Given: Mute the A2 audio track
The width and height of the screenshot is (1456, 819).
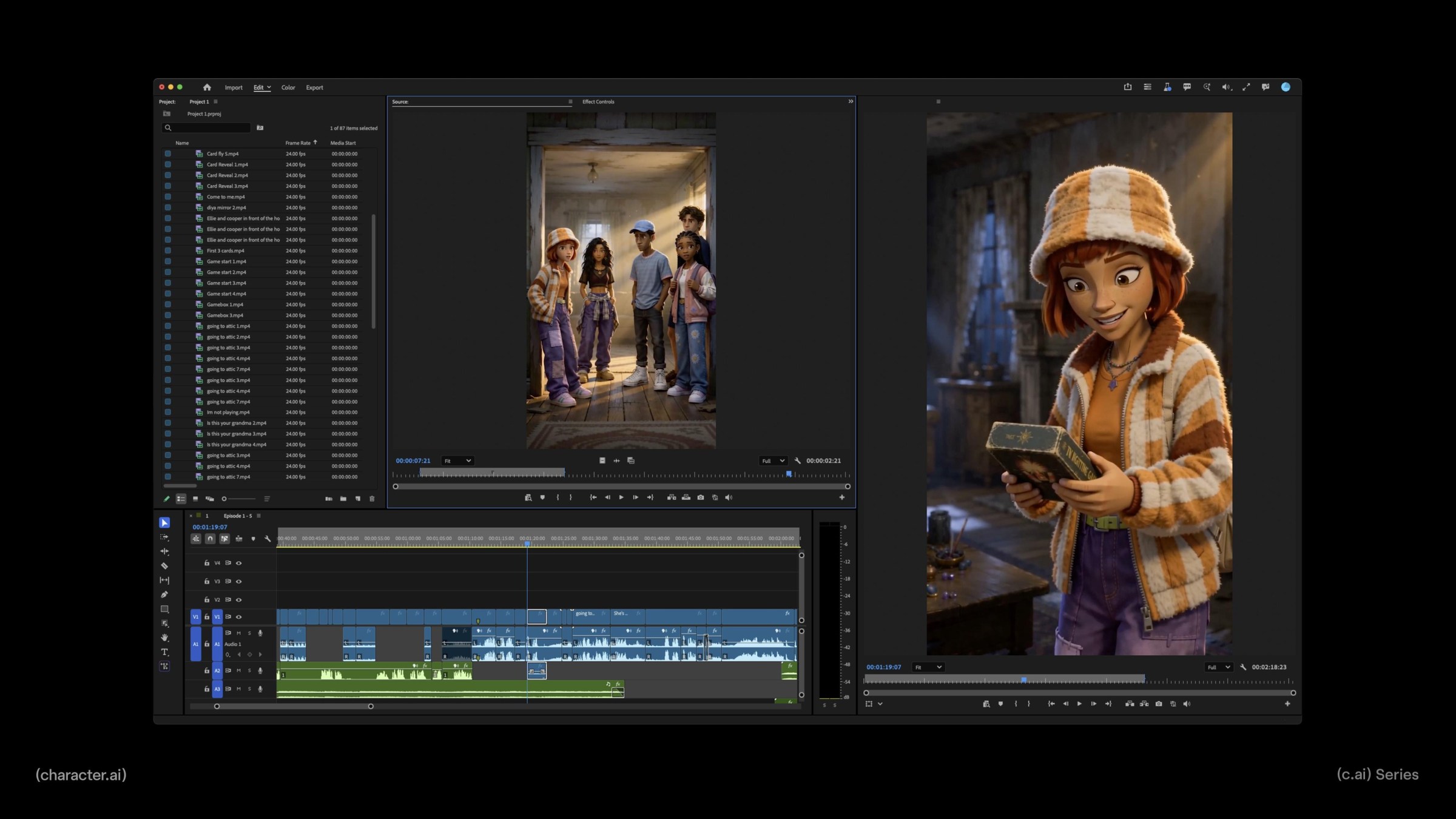Looking at the screenshot, I should pos(238,670).
